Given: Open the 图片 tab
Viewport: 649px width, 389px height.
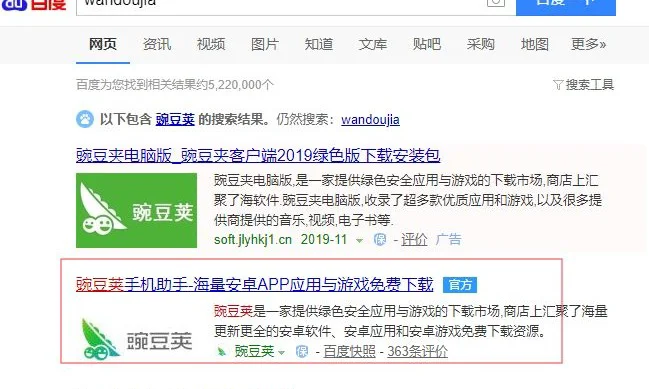Looking at the screenshot, I should [265, 44].
